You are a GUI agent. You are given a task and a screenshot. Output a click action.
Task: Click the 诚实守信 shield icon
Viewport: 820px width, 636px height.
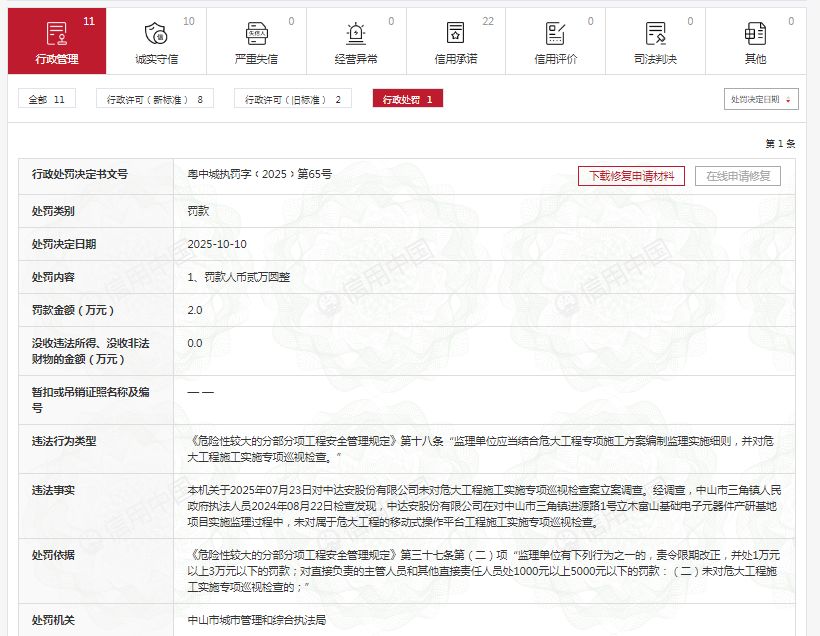(x=156, y=33)
